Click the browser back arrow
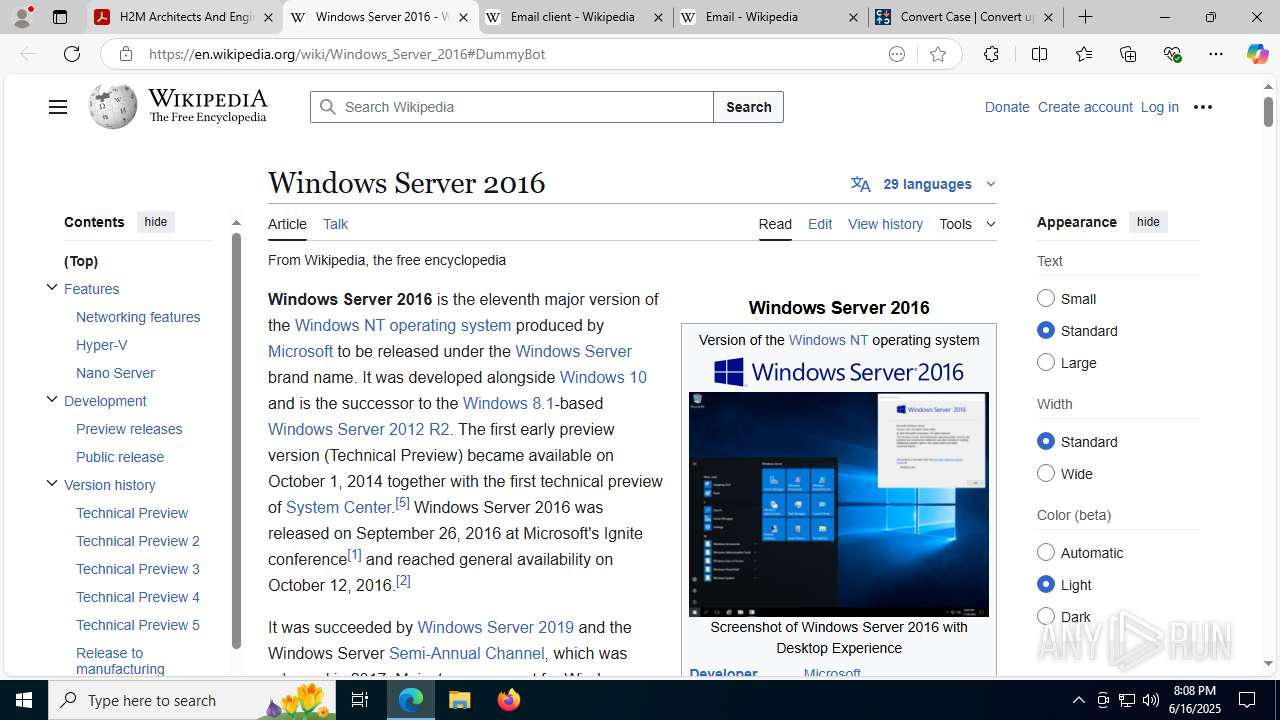This screenshot has height=720, width=1280. pos(28,54)
